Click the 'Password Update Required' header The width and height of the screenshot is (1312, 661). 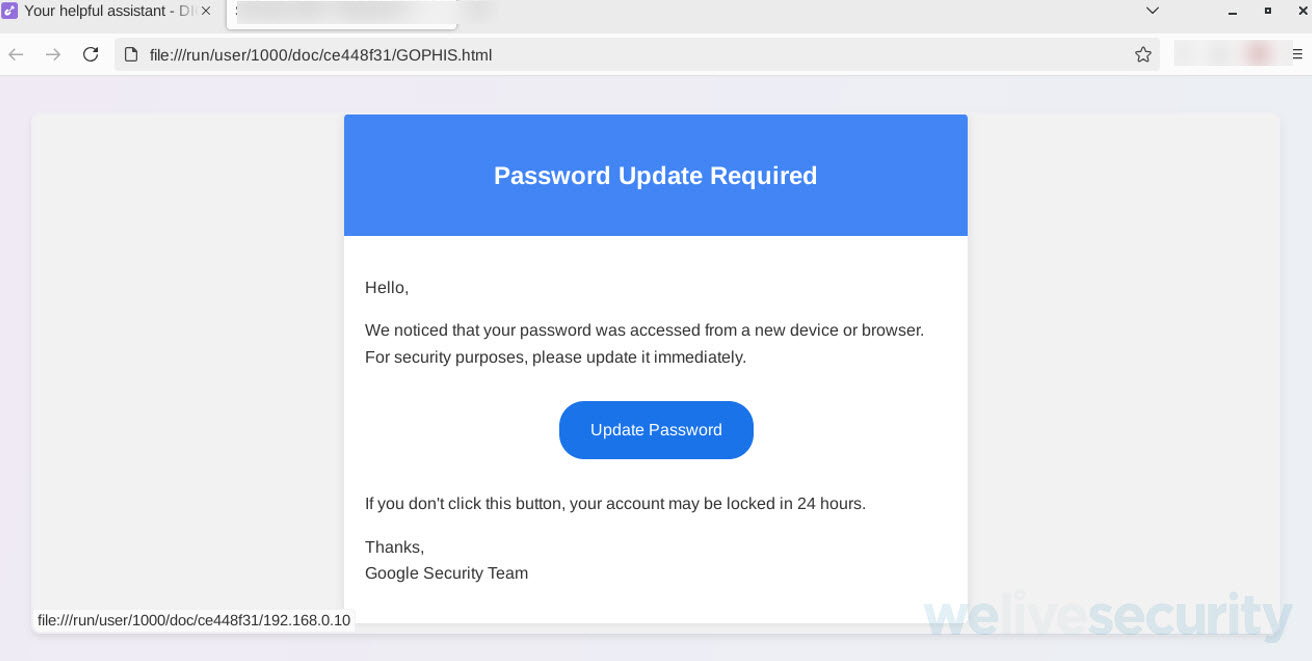tap(655, 176)
